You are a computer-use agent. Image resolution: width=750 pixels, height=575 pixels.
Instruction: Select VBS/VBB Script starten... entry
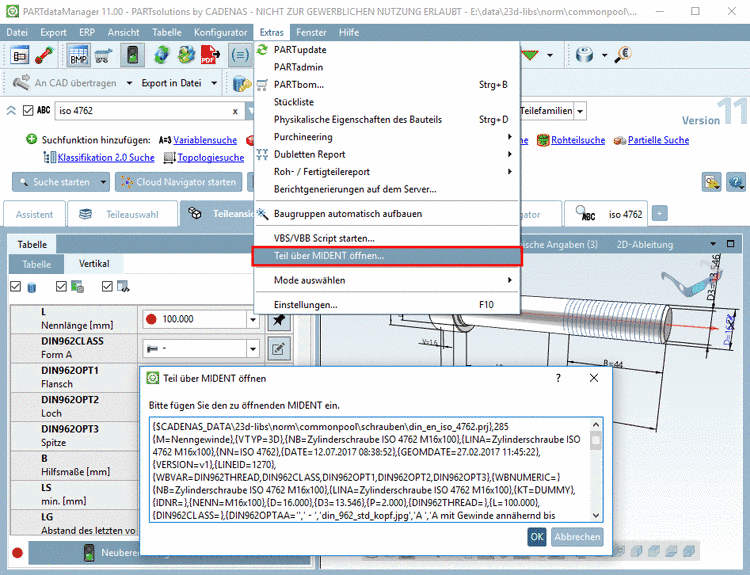pos(387,238)
